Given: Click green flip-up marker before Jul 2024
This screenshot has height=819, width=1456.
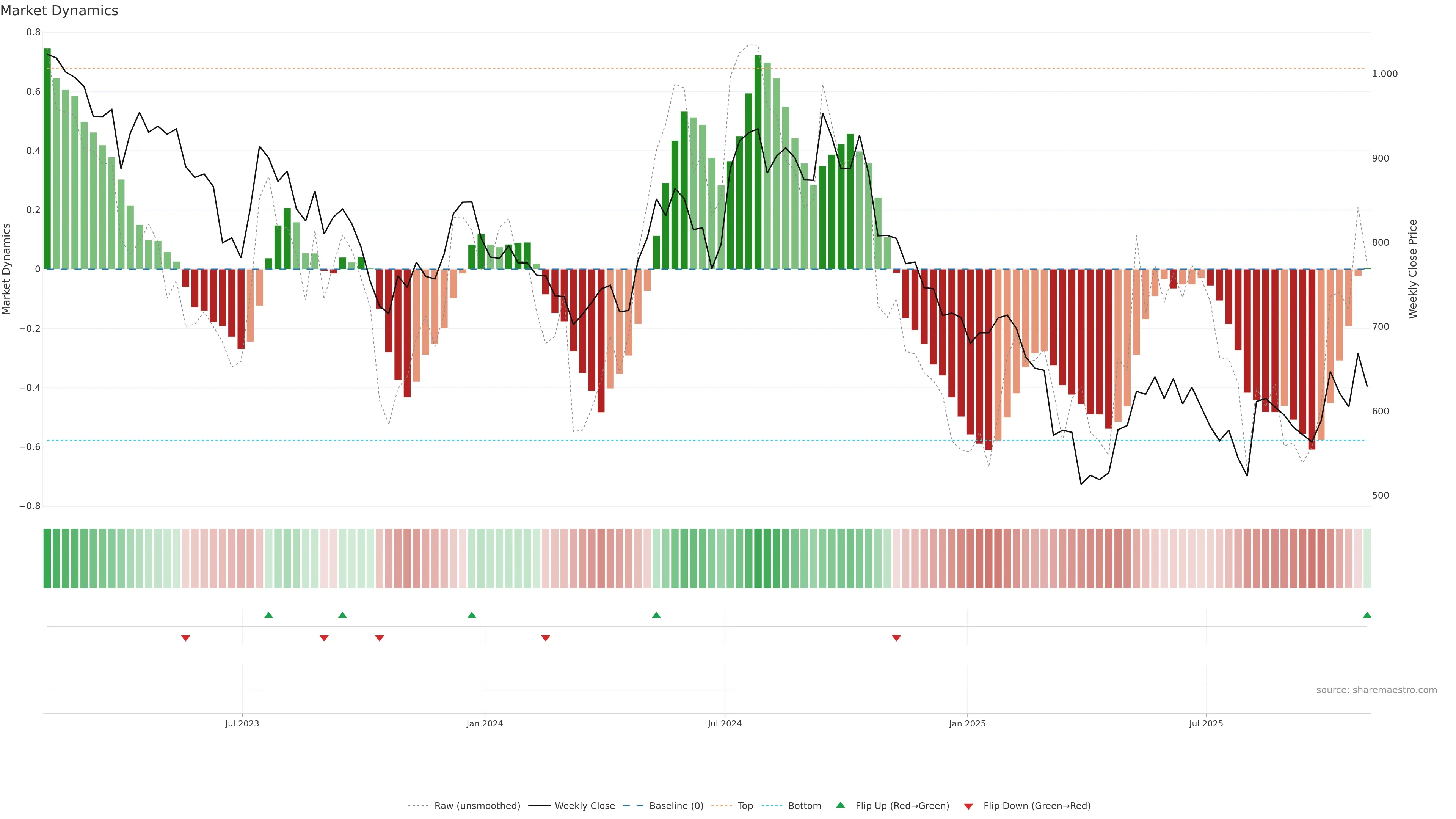Looking at the screenshot, I should pyautogui.click(x=656, y=615).
